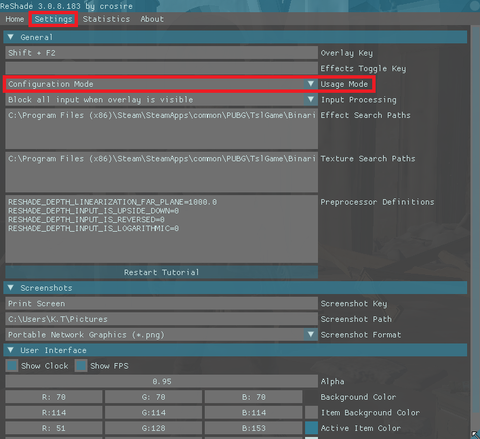Image resolution: width=480 pixels, height=439 pixels.
Task: Click the RESHADE_DEPTH_LINEARIZATION_FAR_PLANE line
Action: point(112,202)
